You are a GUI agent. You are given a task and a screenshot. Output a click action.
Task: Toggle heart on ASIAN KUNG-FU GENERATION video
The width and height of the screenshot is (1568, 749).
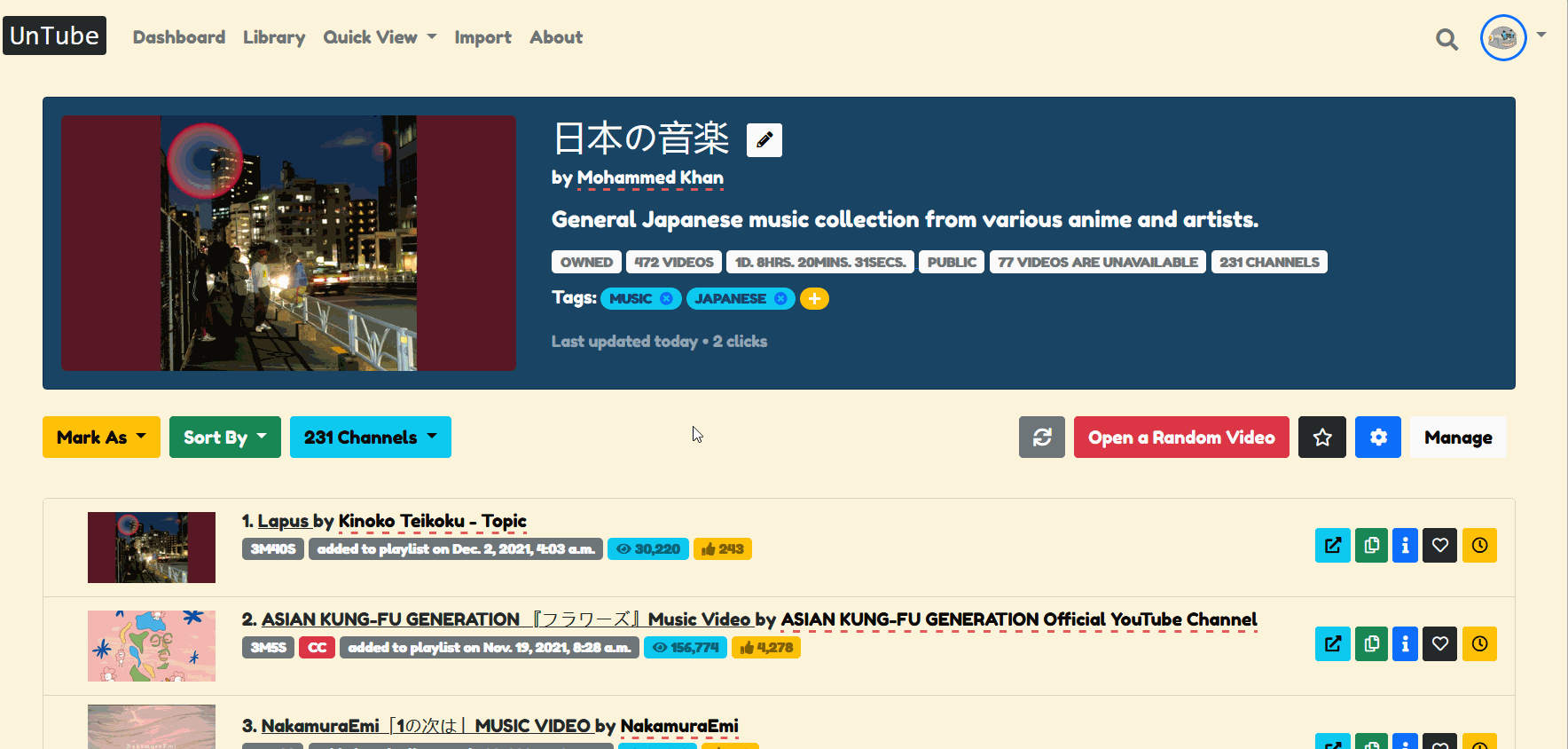pos(1440,644)
